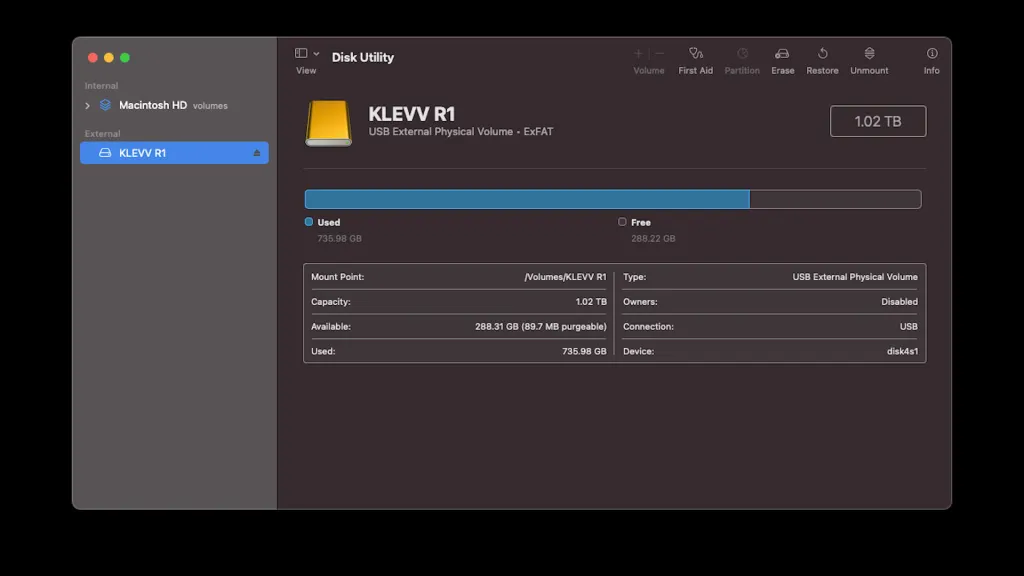Click the Used value 735.98 GB in table
The height and width of the screenshot is (576, 1024).
click(584, 351)
